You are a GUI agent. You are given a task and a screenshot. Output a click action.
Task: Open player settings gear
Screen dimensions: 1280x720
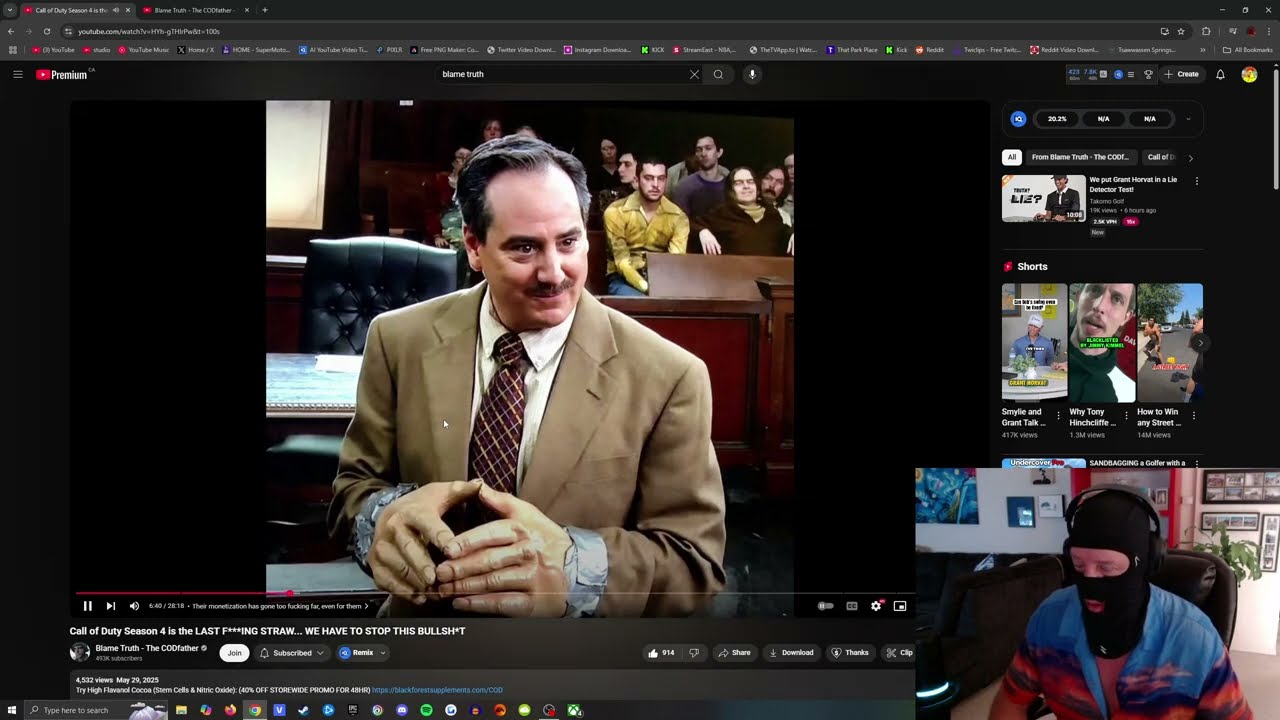pyautogui.click(x=876, y=606)
